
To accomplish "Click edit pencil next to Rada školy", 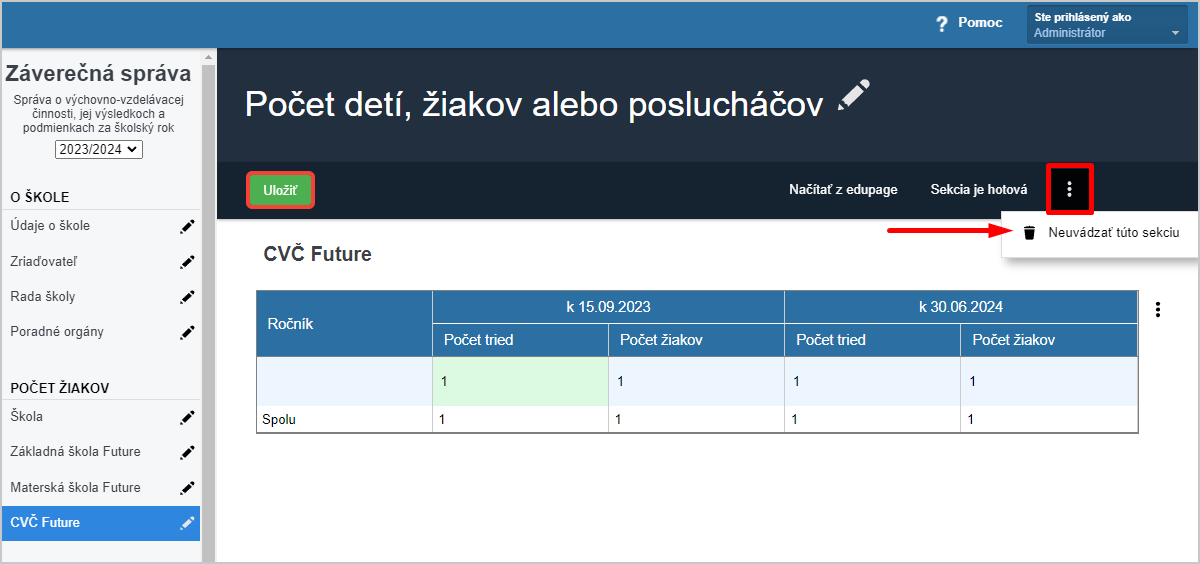I will coord(187,297).
